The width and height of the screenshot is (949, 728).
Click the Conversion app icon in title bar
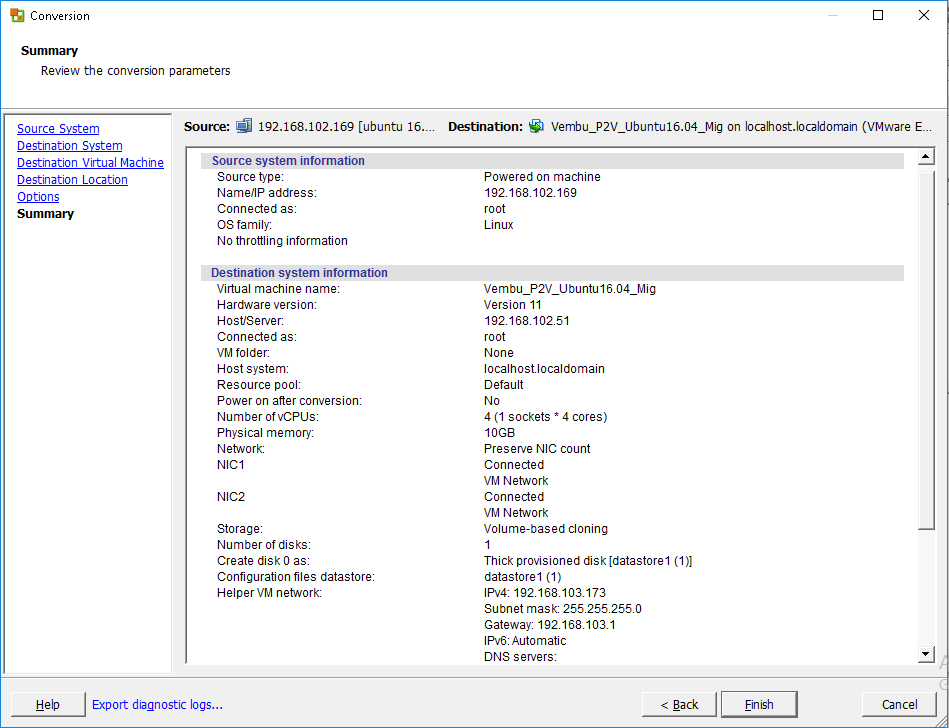pos(17,15)
